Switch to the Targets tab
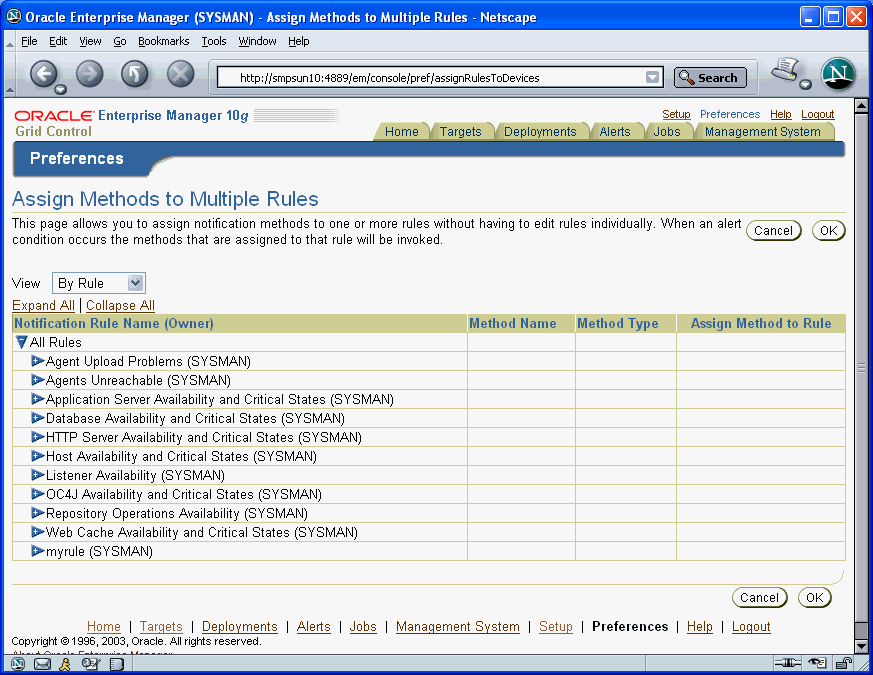The image size is (873, 675). (x=462, y=131)
